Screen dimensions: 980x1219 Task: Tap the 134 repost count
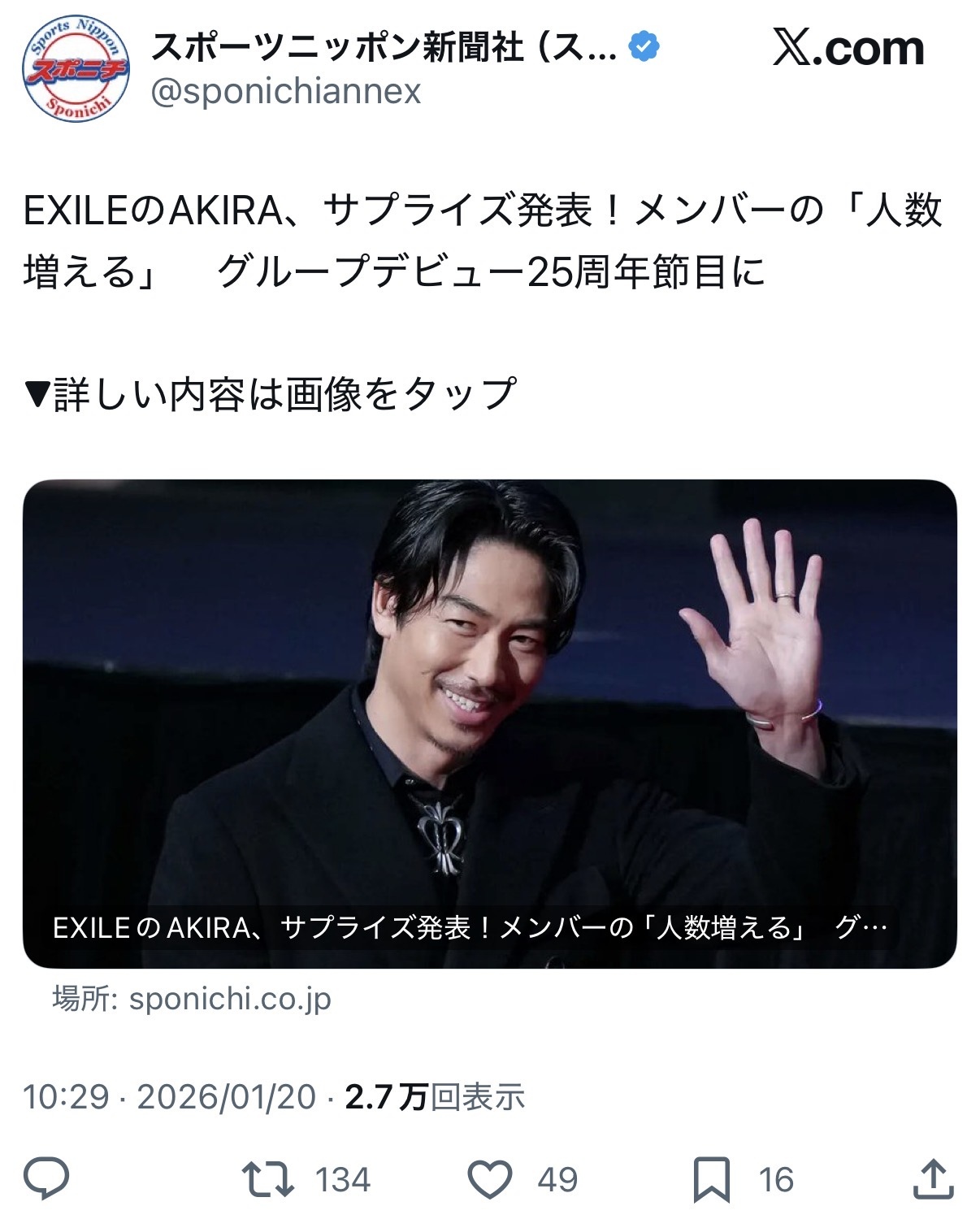pyautogui.click(x=343, y=1180)
